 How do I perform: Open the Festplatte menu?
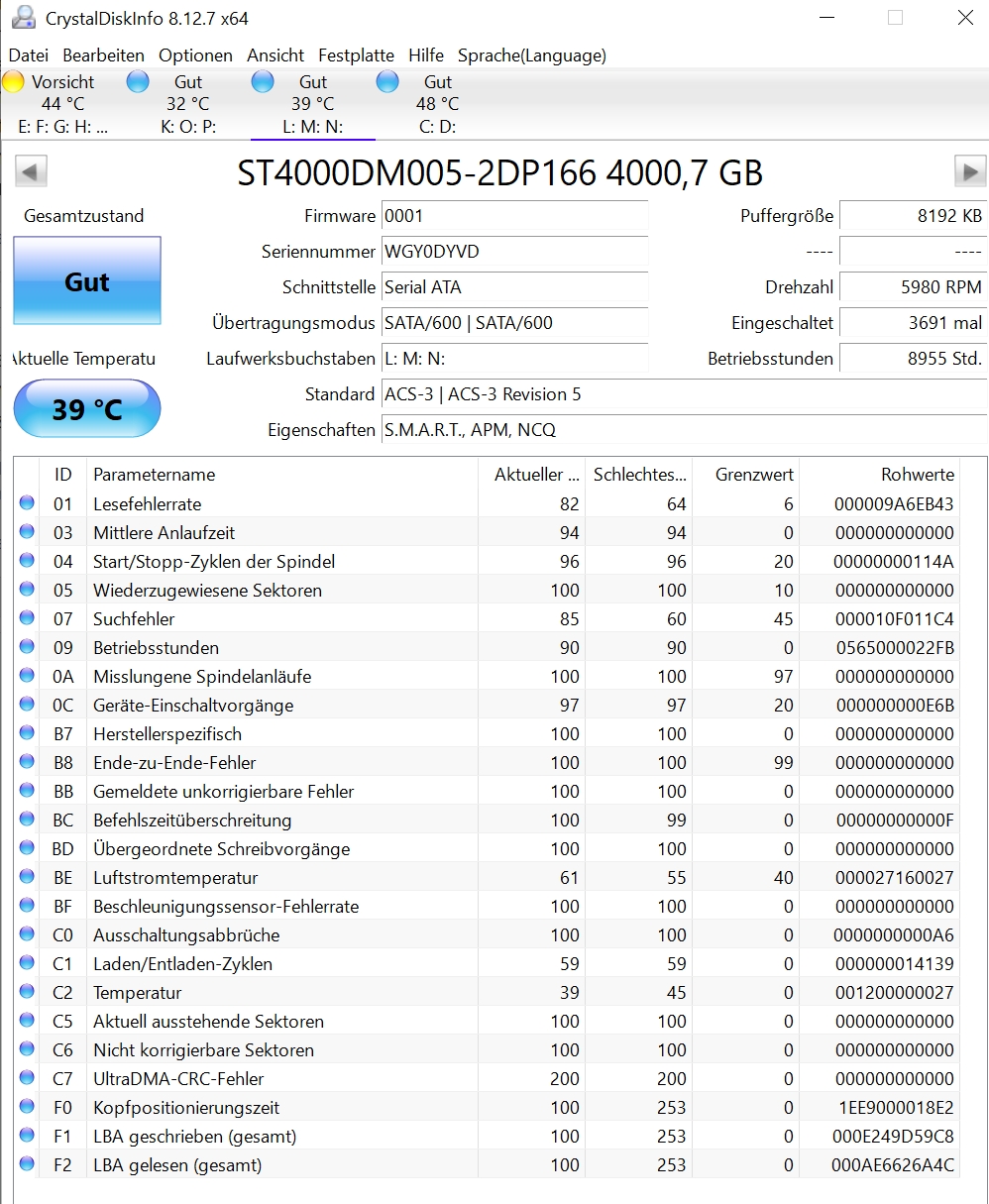click(356, 55)
